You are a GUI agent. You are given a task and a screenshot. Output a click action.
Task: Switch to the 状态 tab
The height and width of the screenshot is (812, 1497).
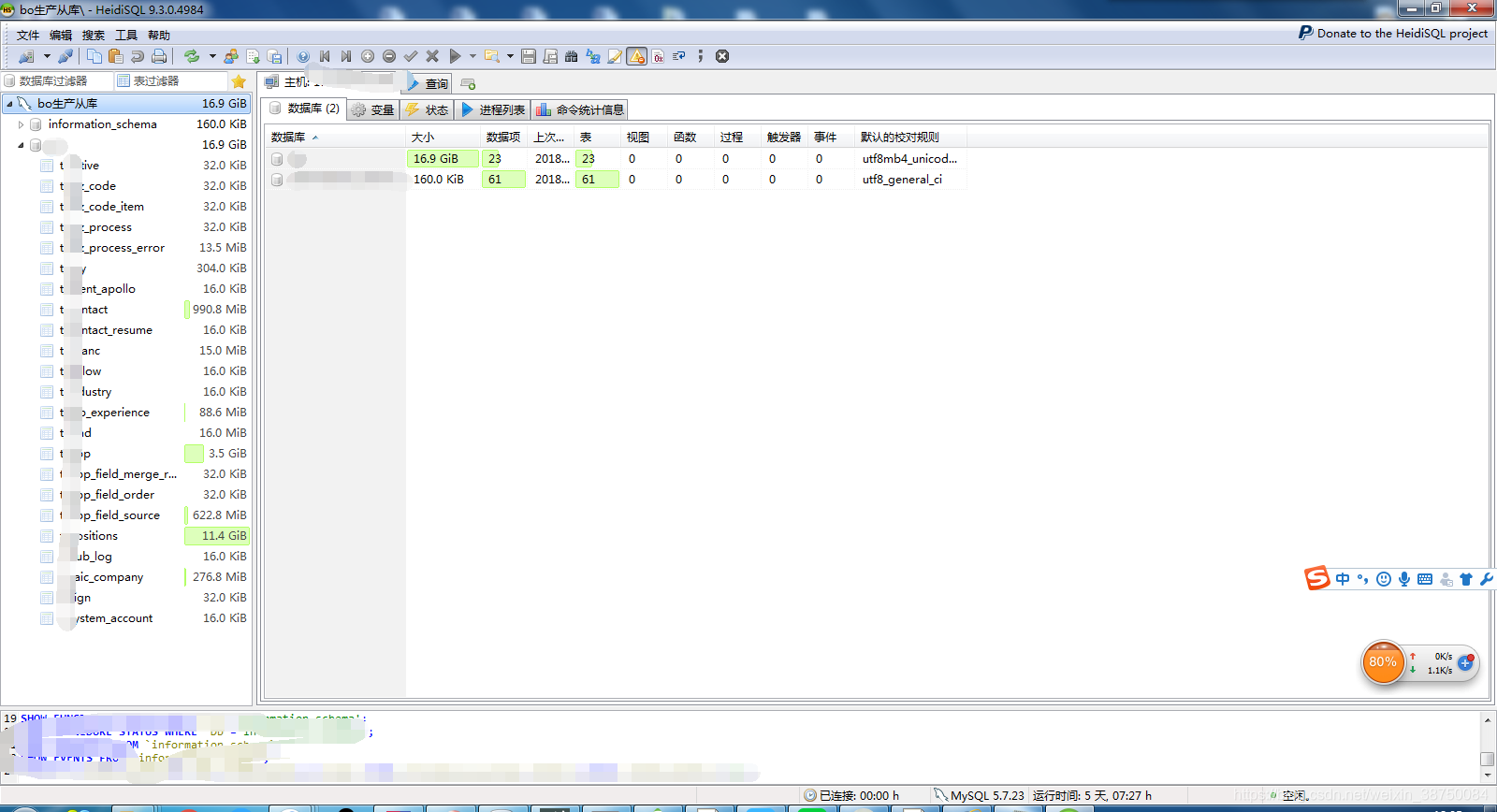[x=427, y=109]
